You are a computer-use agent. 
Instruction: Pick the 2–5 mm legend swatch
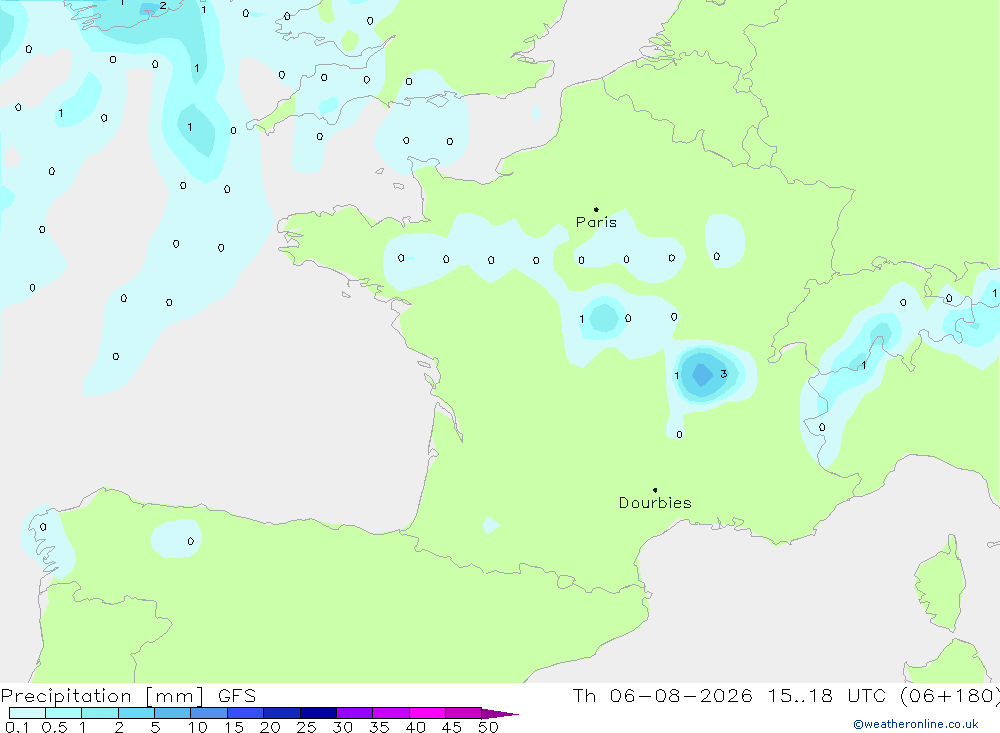coord(136,713)
